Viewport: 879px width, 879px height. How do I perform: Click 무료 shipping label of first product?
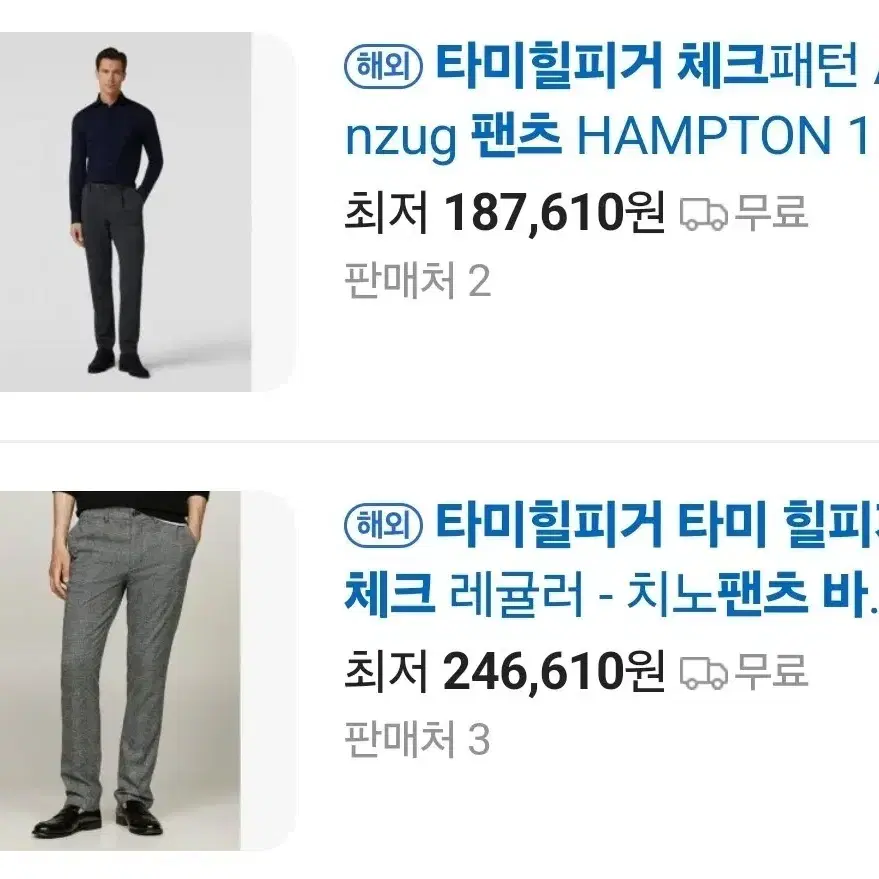pyautogui.click(x=771, y=211)
